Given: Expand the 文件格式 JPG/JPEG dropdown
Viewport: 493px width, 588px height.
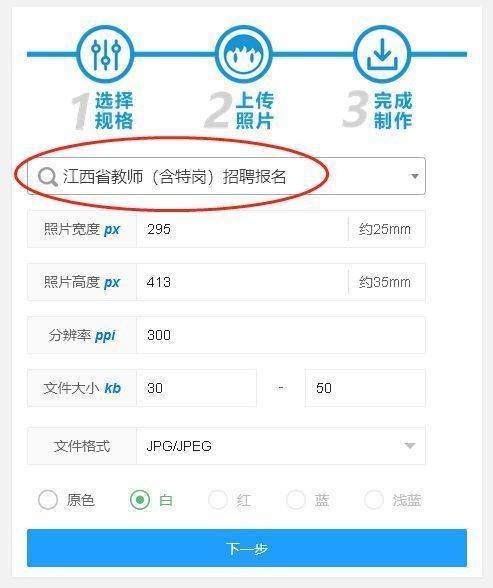Looking at the screenshot, I should [281, 446].
